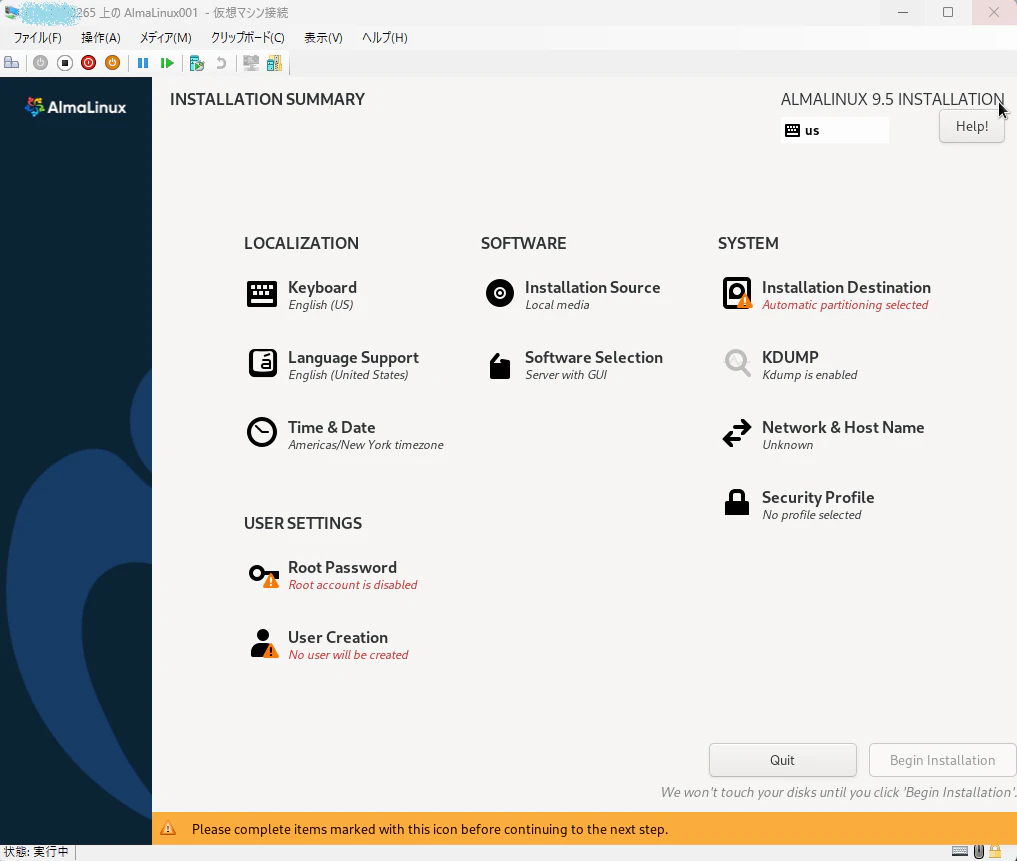Click the Ctrl+Alt+Del toolbar icon
Screen dimensions: 1017x861
click(x=12, y=63)
